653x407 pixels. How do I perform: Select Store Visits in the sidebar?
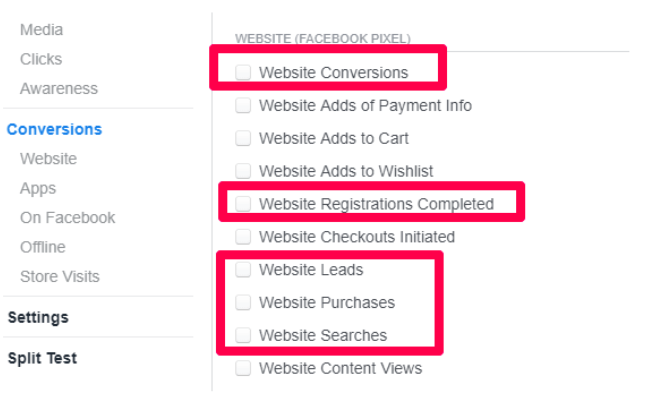[x=60, y=277]
